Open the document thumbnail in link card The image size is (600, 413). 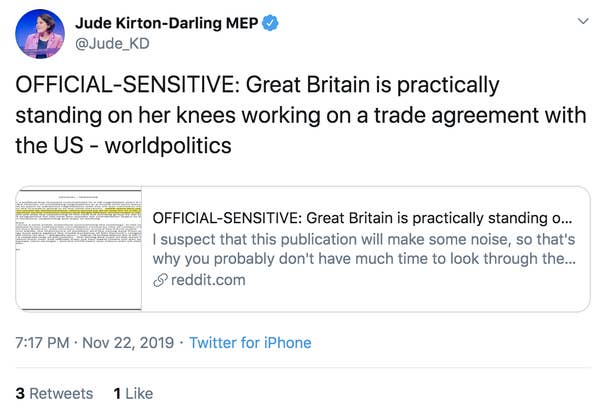(x=79, y=249)
